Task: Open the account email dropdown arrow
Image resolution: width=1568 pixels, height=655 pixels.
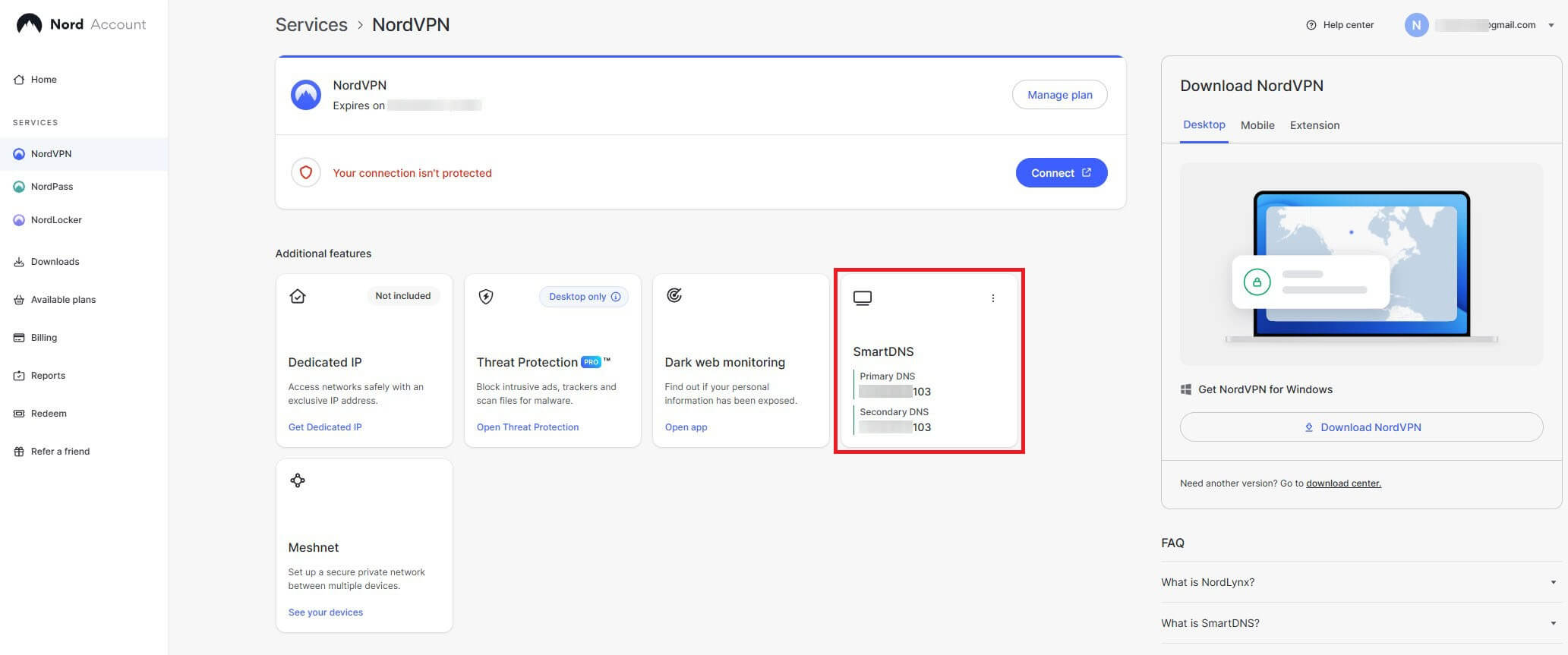Action: (1551, 25)
